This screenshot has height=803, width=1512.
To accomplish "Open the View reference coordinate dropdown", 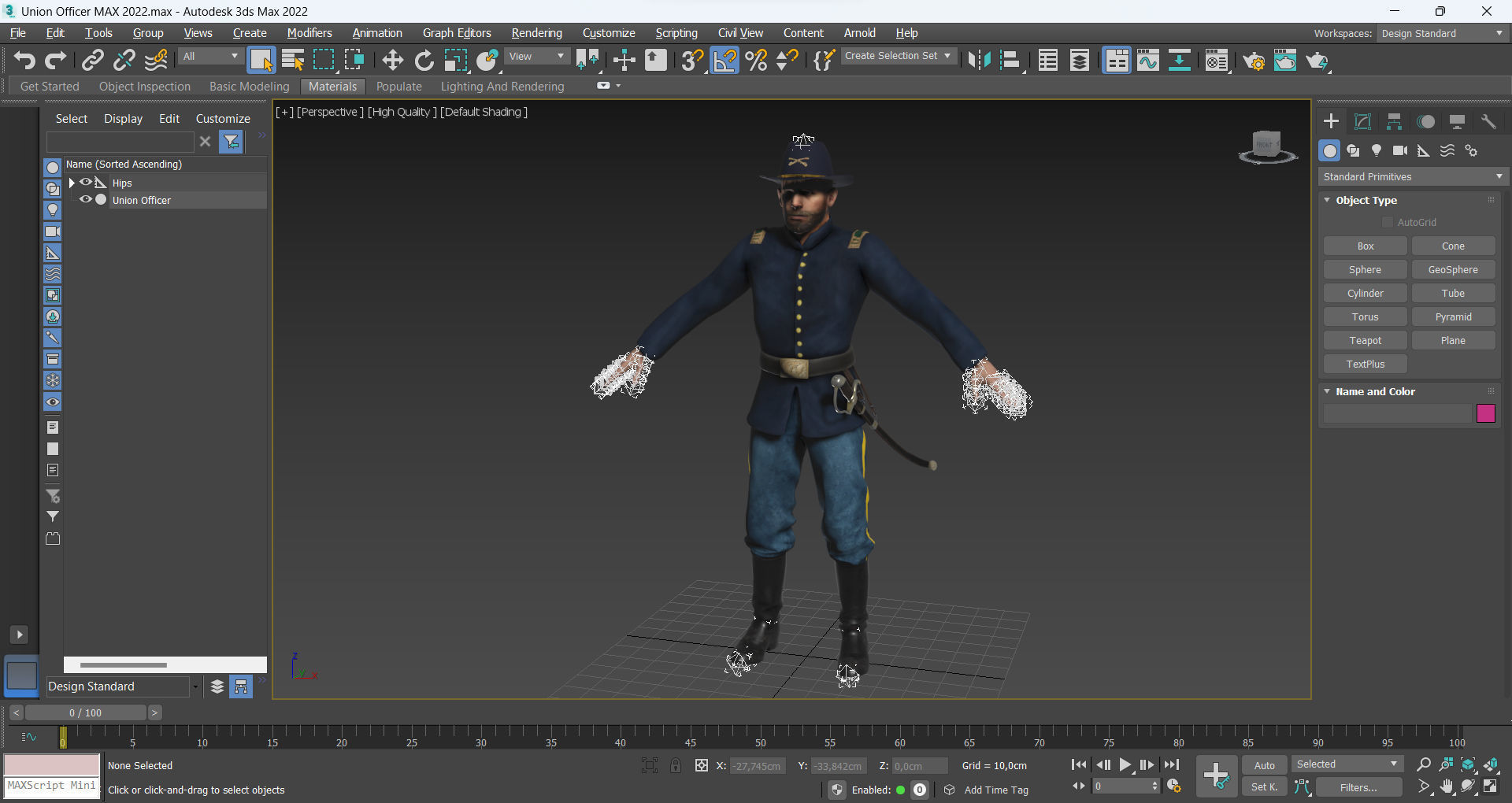I will click(x=537, y=57).
